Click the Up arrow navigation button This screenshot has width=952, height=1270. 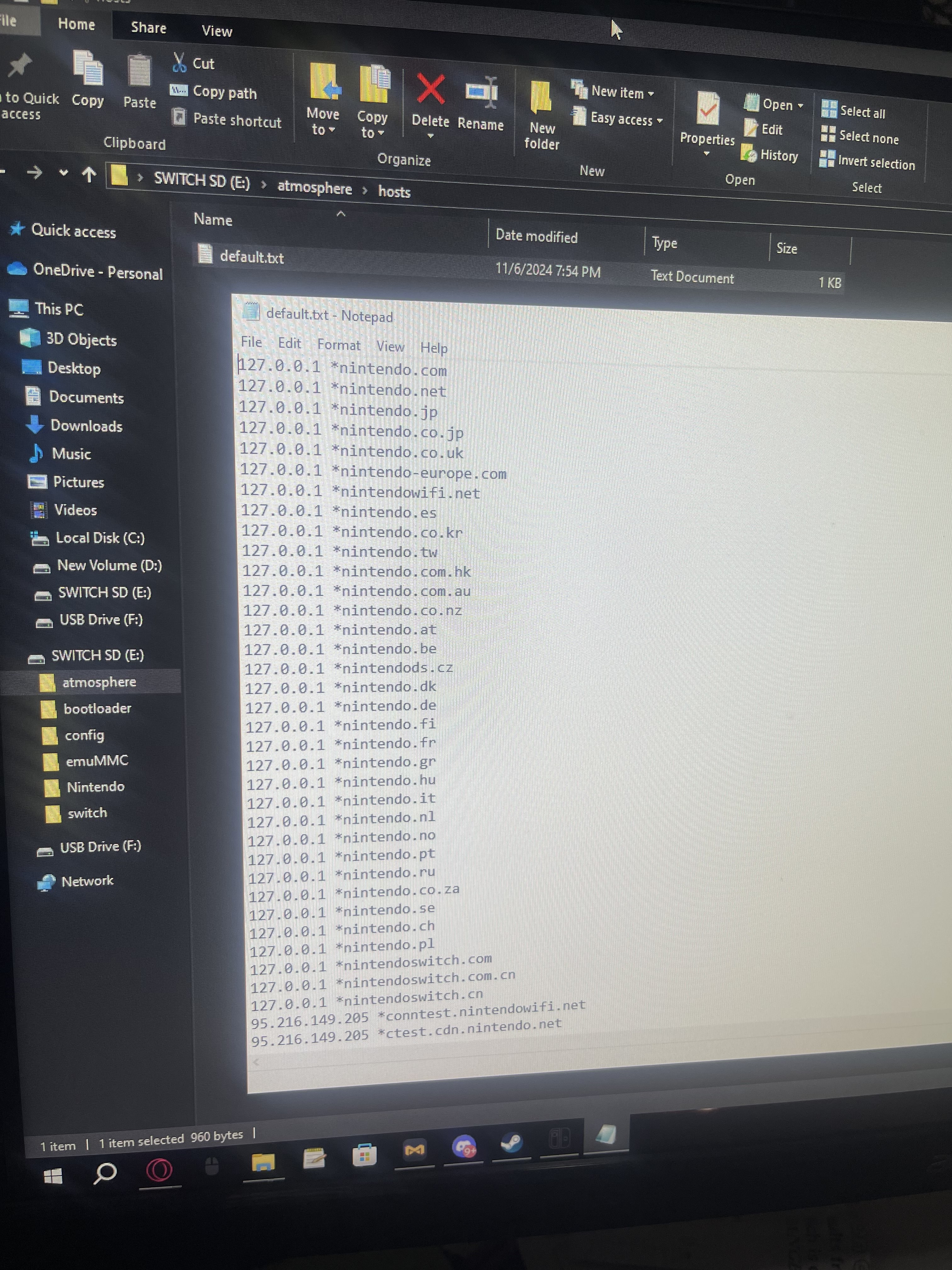coord(89,174)
